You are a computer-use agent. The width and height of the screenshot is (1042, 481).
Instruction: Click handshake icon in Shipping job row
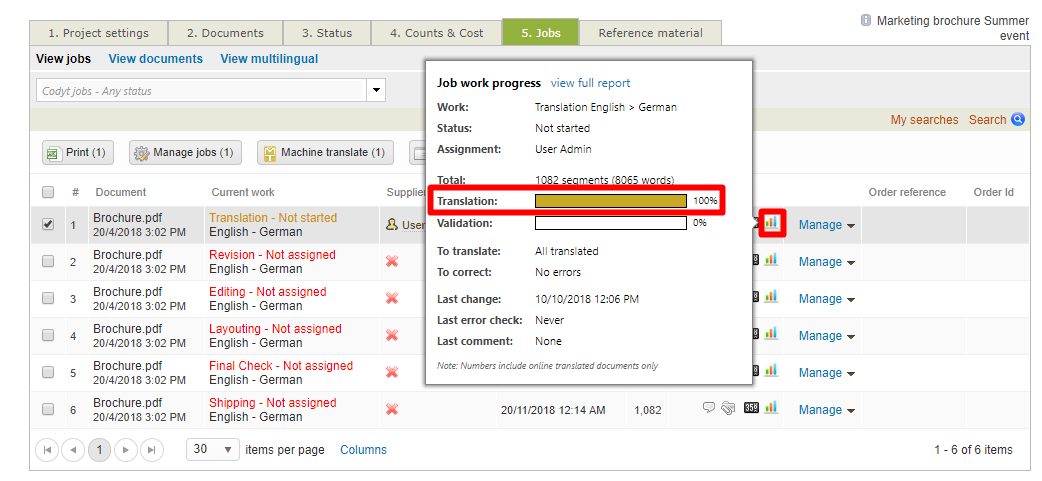coord(727,408)
